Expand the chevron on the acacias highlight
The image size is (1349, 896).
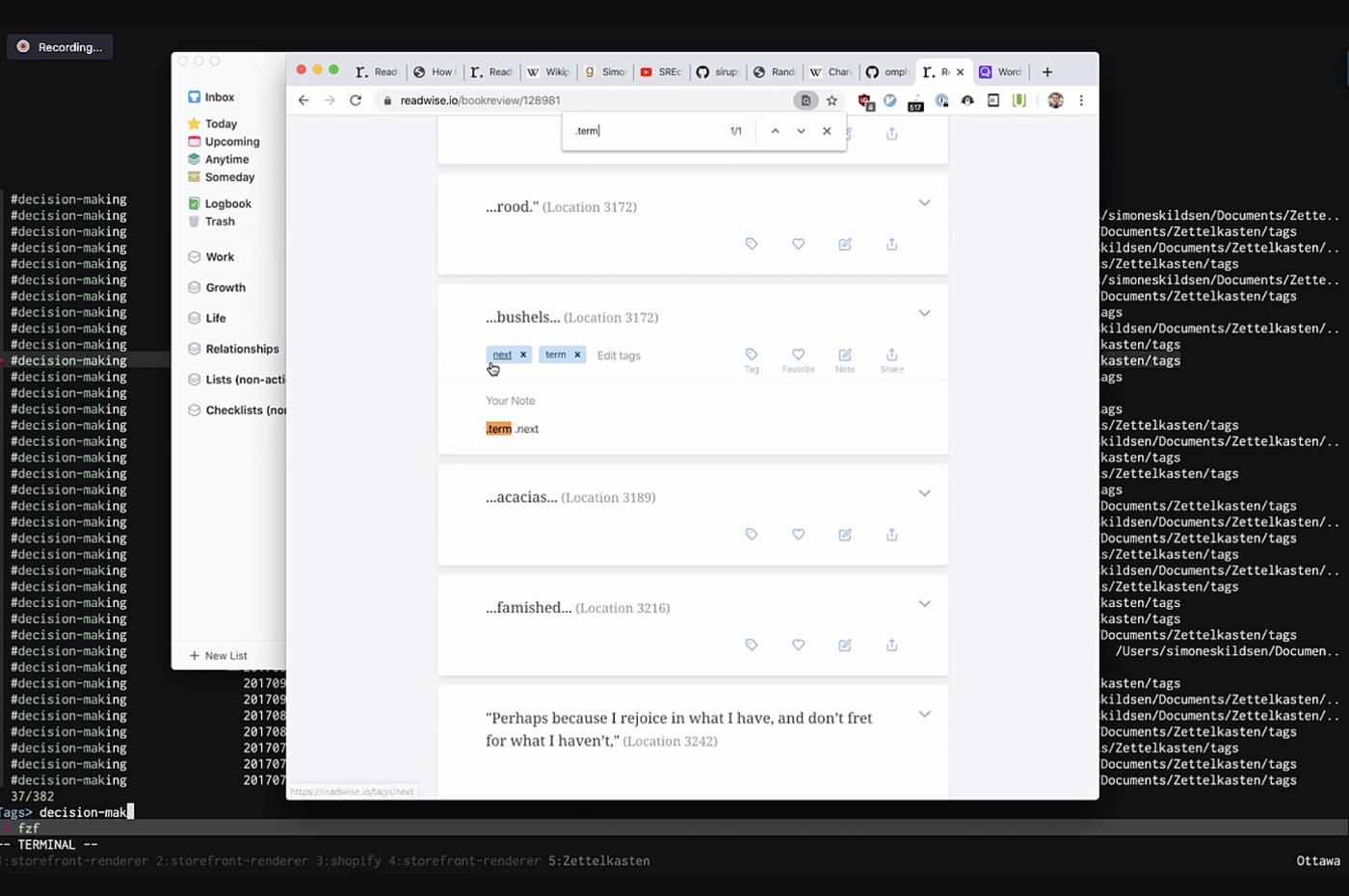[x=924, y=493]
